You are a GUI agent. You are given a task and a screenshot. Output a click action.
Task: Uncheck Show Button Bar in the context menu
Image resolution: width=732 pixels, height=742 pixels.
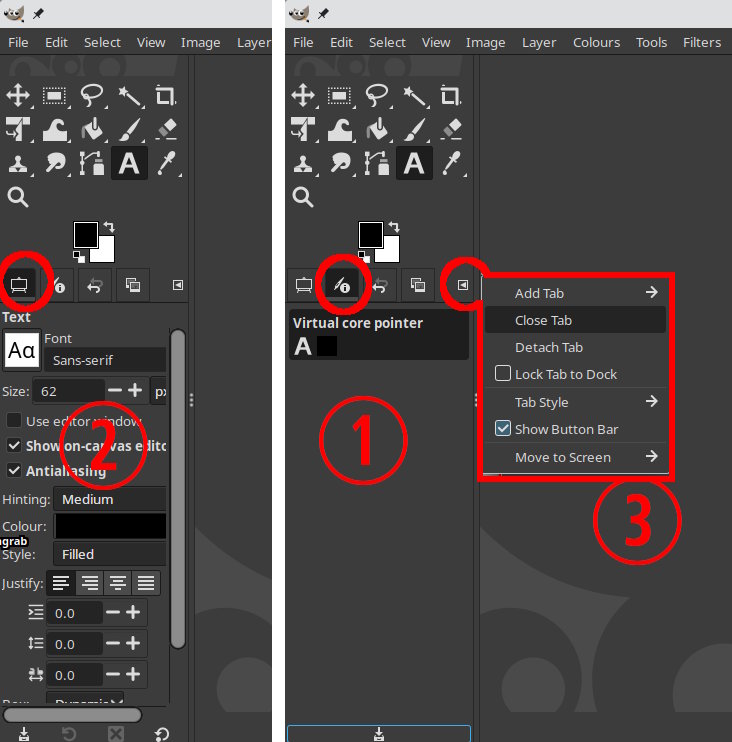click(503, 428)
